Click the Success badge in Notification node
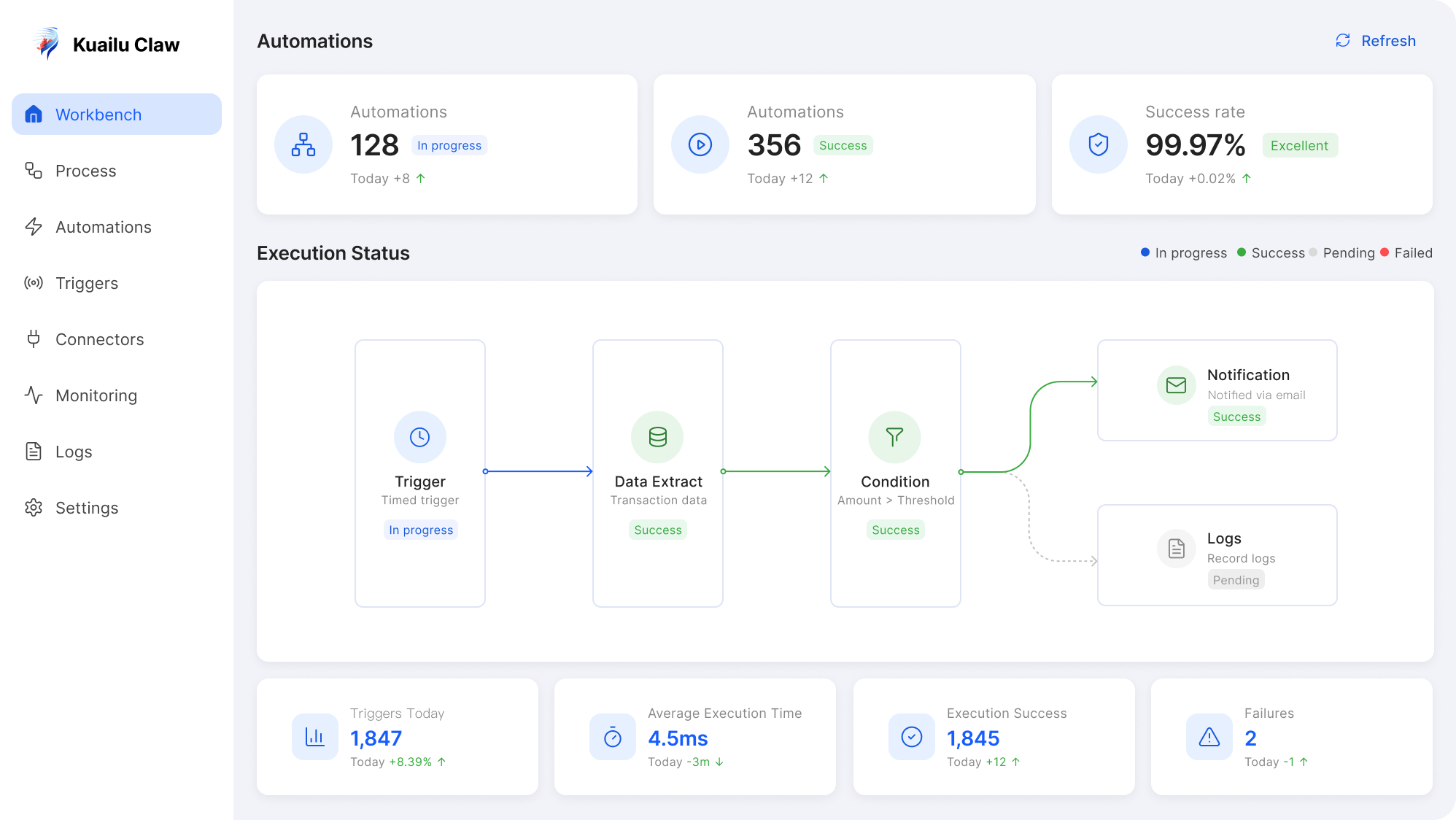1456x820 pixels. [x=1236, y=417]
